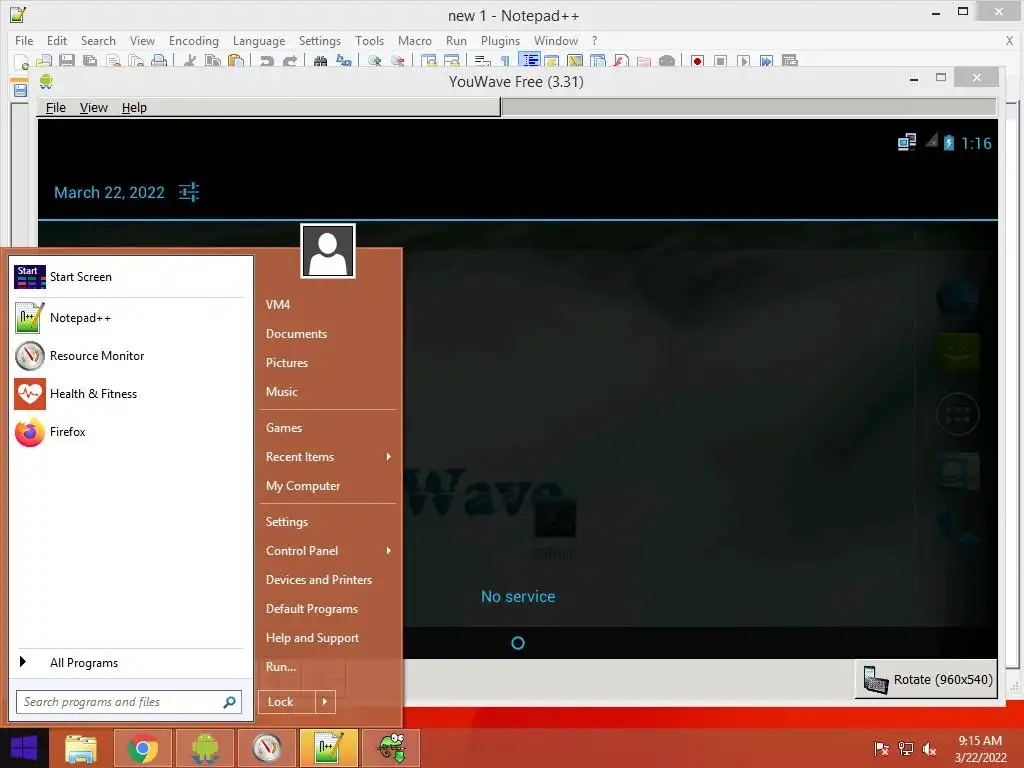Screen dimensions: 1024x768
Task: Expand the Recent Items submenu arrow
Action: 389,457
